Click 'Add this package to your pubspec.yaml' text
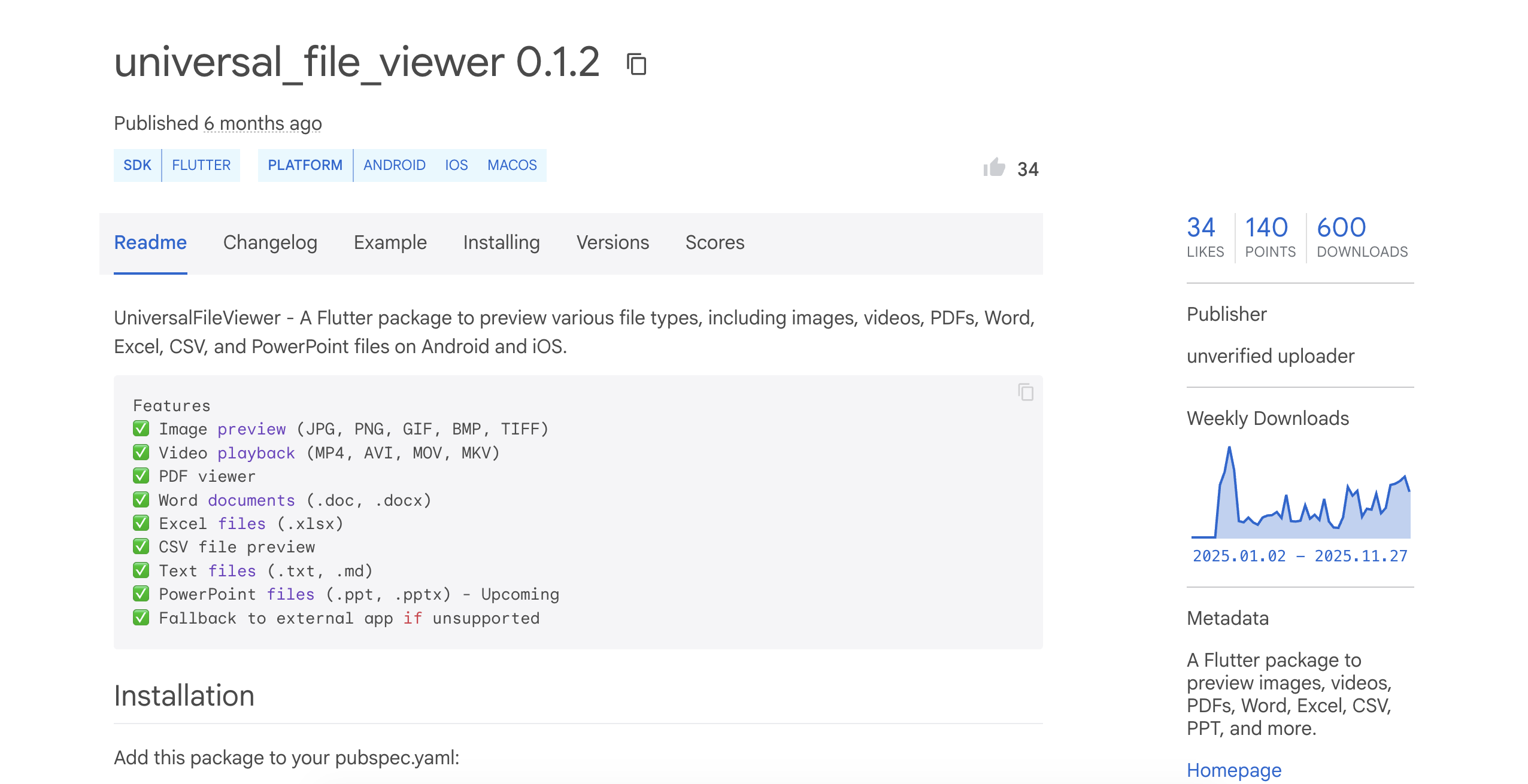 [287, 758]
